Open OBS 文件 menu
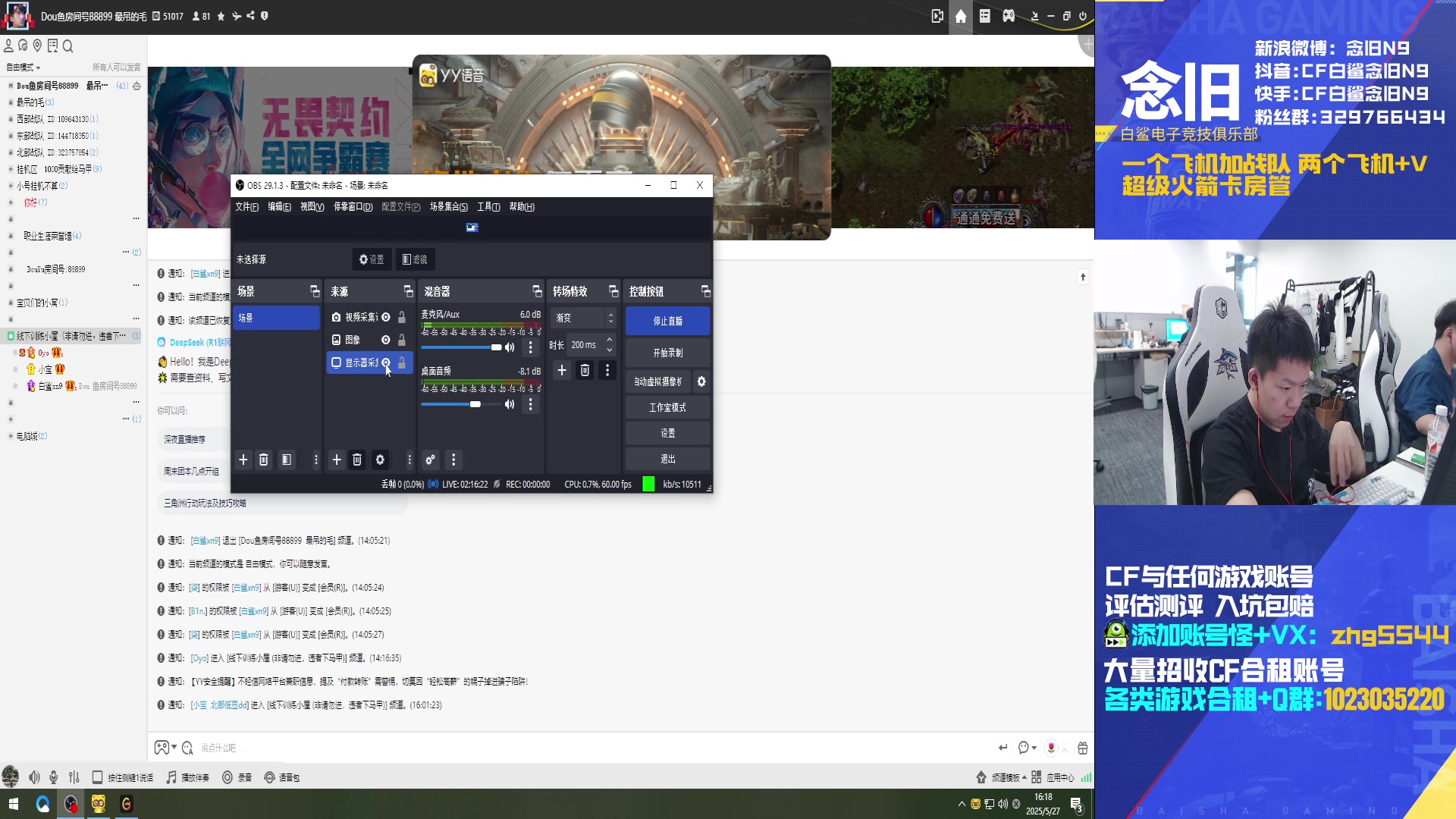 (246, 206)
